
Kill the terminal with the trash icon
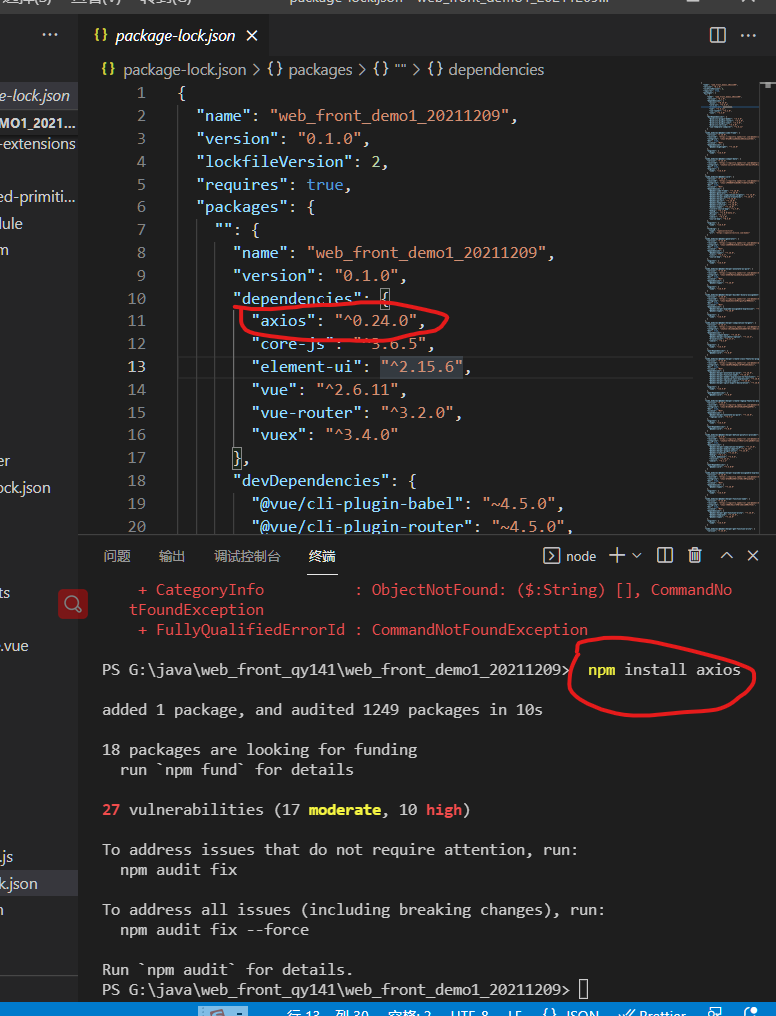point(694,555)
